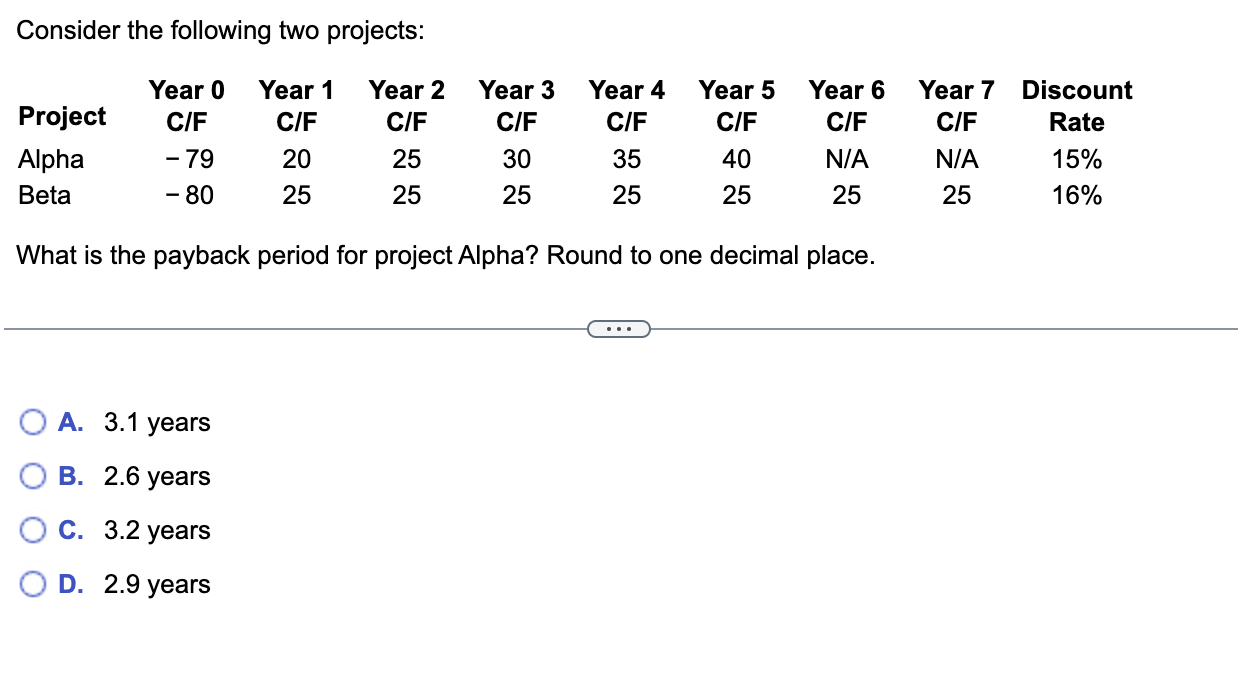Click the radio circle next to A
Screen dimensions: 1238x676
(x=32, y=422)
